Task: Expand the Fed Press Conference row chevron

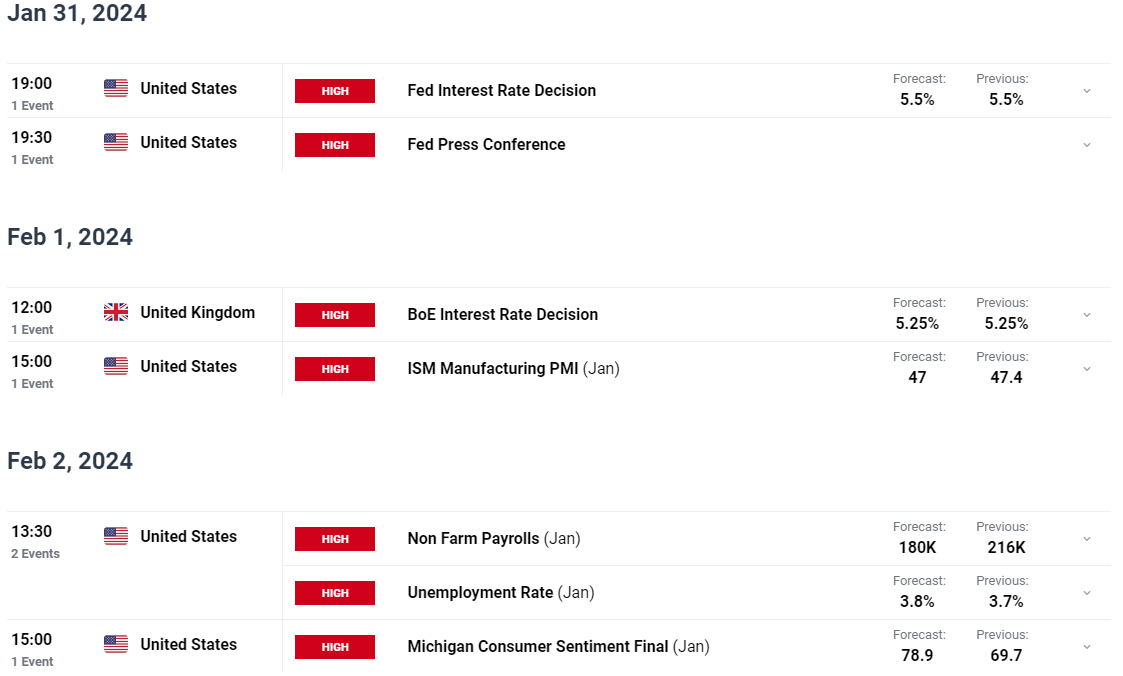Action: 1086,145
